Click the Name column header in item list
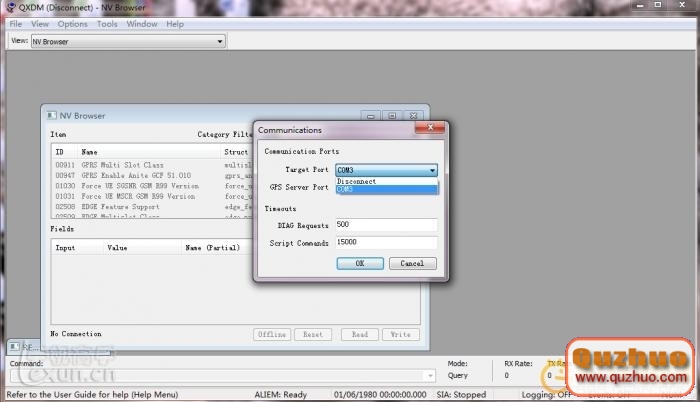Screen dimensions: 700x402 click(150, 152)
